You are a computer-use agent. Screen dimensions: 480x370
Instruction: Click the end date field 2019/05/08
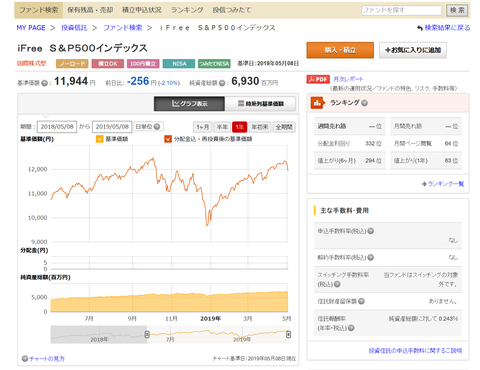(112, 127)
